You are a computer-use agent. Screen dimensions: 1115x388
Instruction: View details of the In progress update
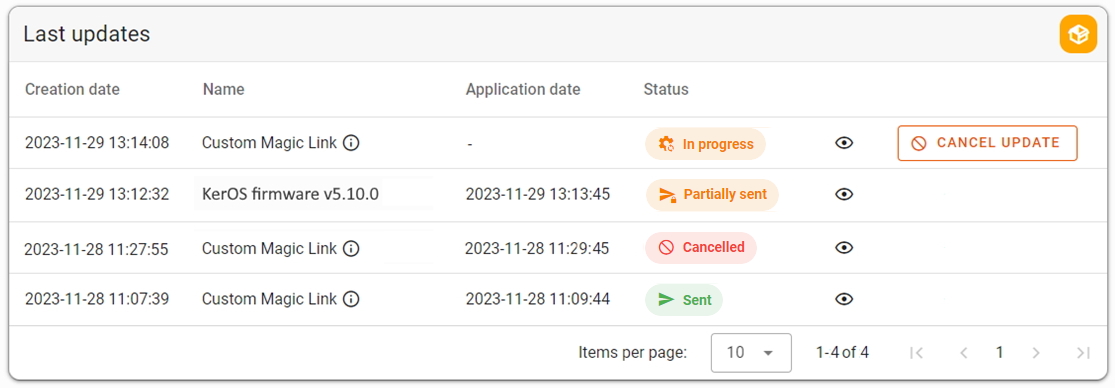point(844,144)
